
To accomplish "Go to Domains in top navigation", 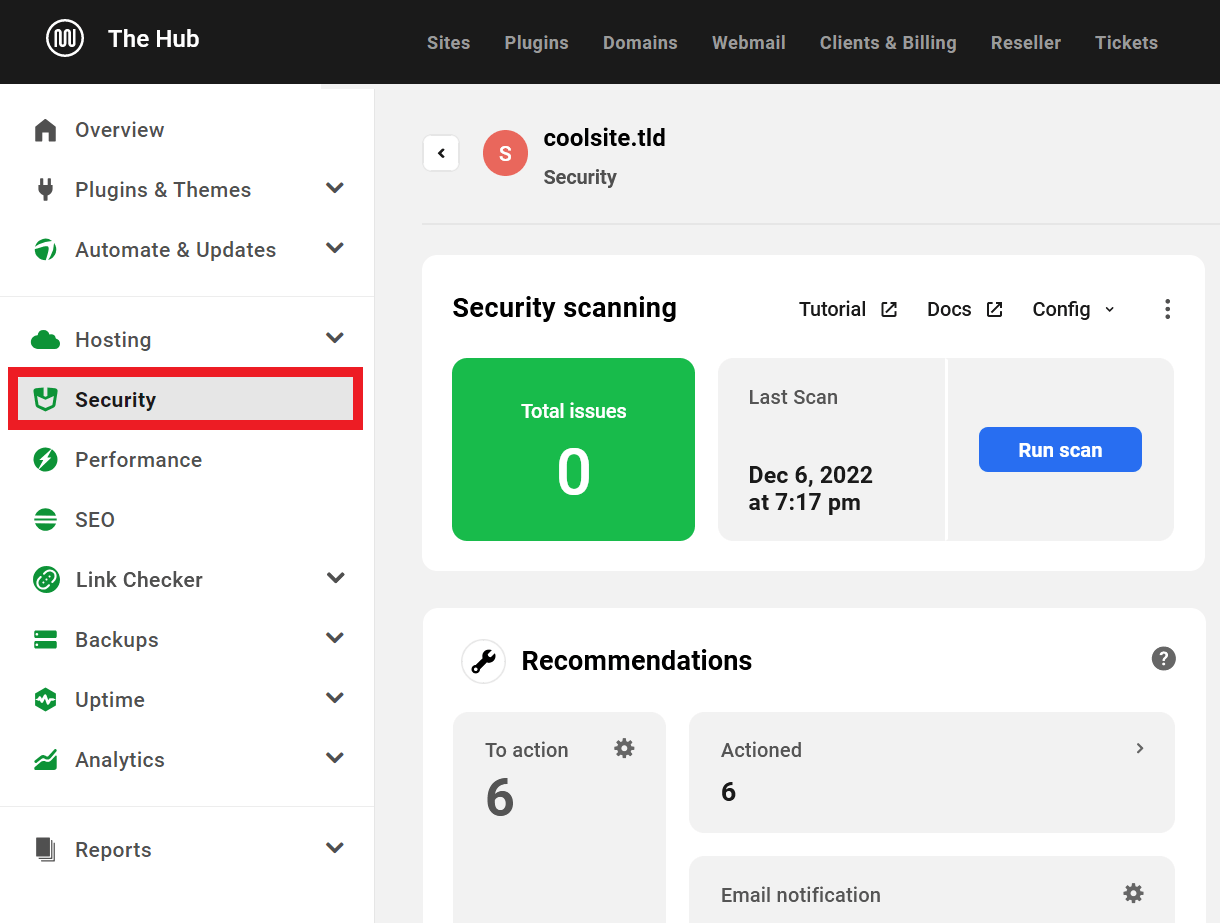I will click(640, 43).
